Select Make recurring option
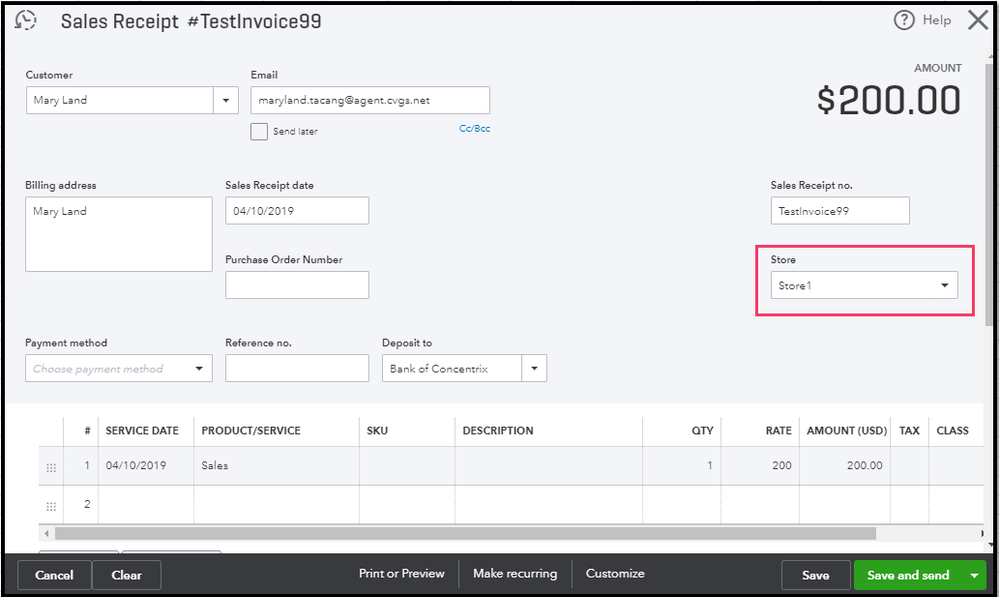This screenshot has width=999, height=597. 514,574
